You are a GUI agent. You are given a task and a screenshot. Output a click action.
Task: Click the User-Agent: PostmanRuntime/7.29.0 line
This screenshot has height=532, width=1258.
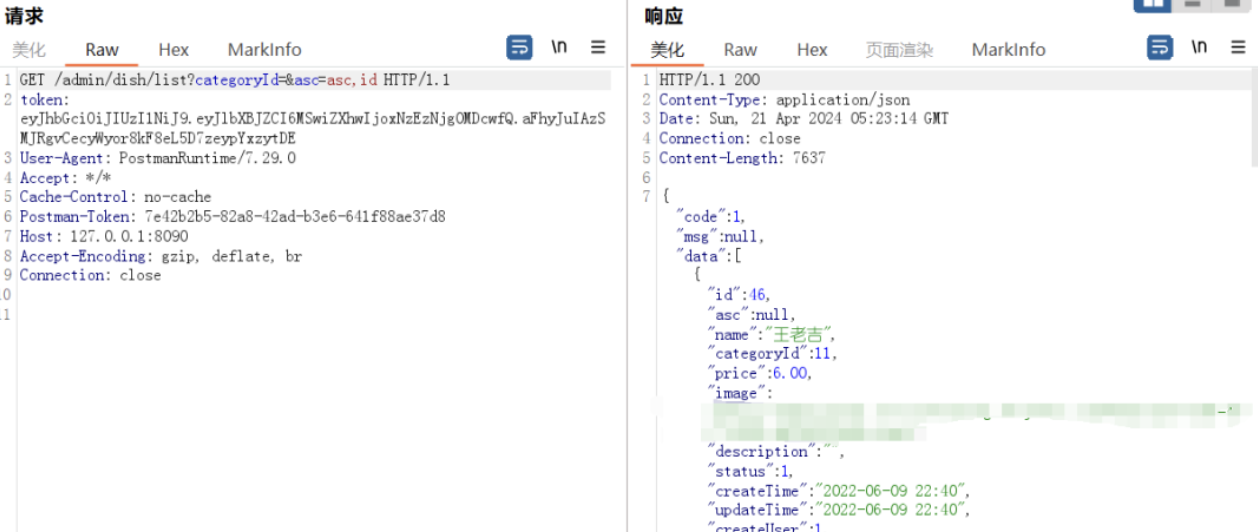coord(158,158)
